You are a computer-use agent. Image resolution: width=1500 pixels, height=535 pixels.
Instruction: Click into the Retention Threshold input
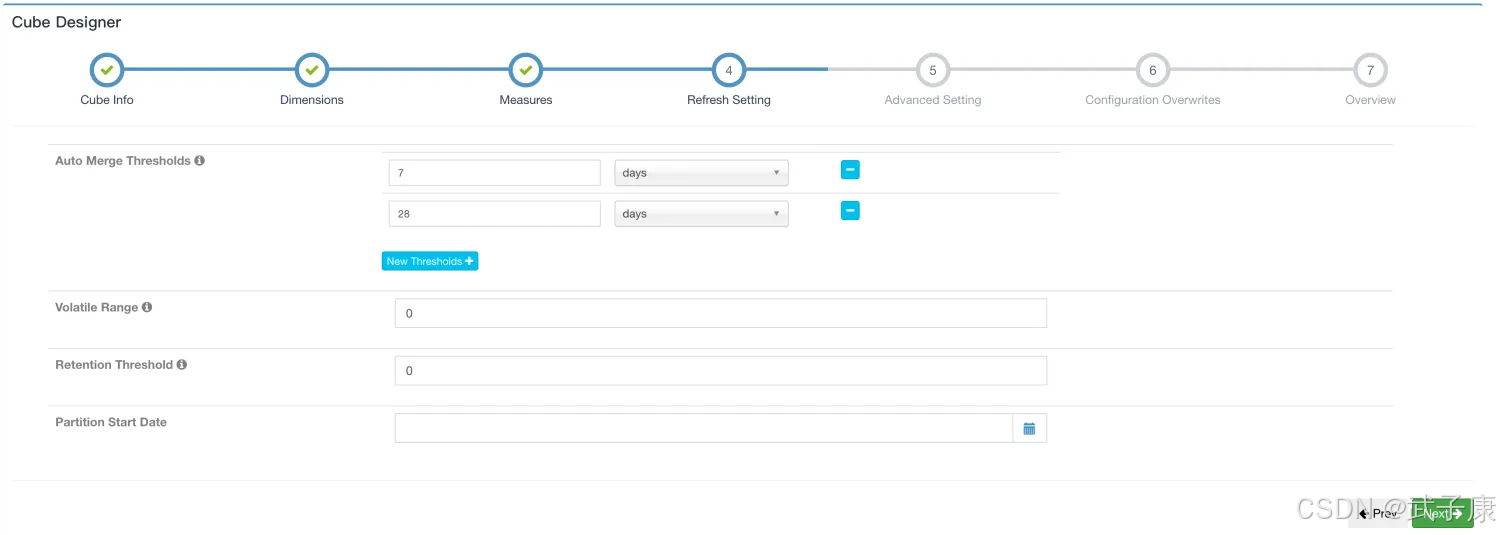pos(721,370)
